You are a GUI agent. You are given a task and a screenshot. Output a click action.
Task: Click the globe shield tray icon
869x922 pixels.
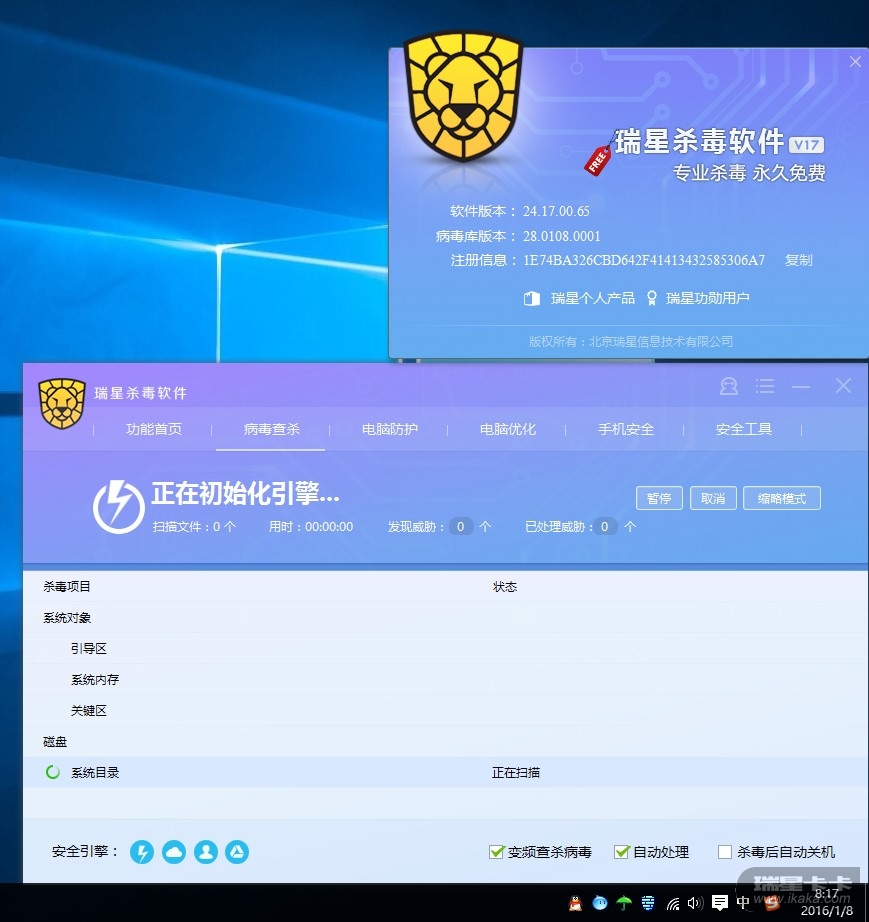click(x=648, y=903)
